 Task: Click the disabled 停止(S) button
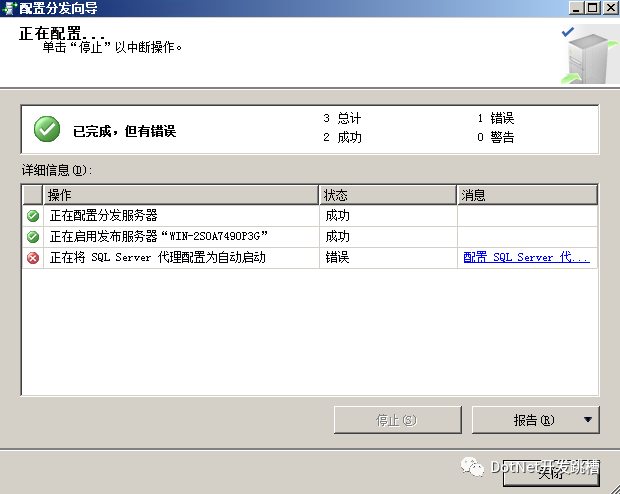pos(398,420)
